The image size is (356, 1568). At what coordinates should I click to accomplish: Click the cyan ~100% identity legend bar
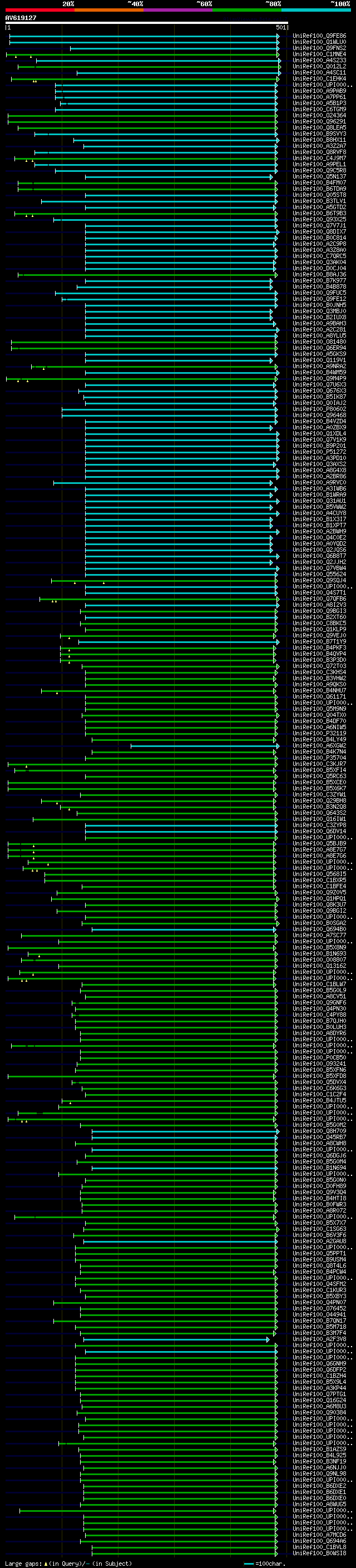click(317, 10)
